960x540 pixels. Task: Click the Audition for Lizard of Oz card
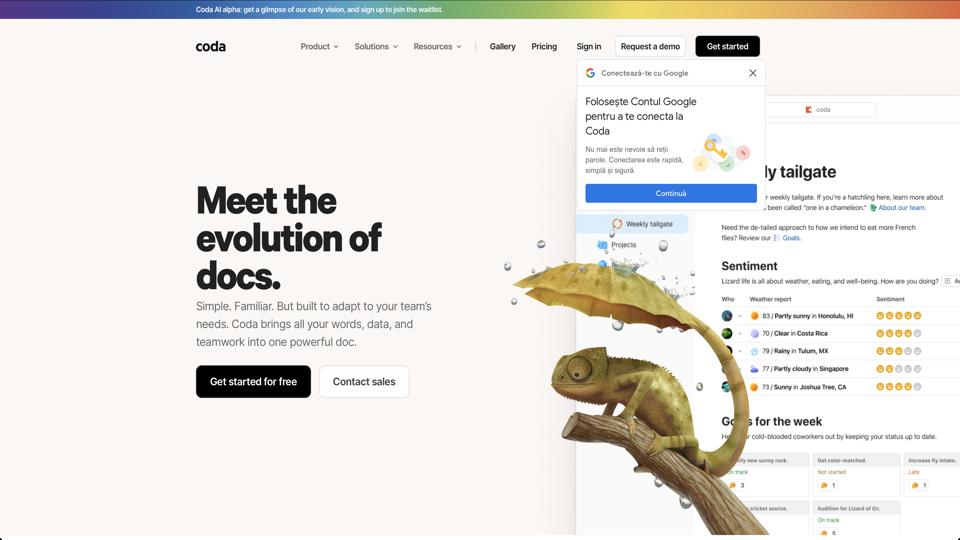(x=856, y=519)
